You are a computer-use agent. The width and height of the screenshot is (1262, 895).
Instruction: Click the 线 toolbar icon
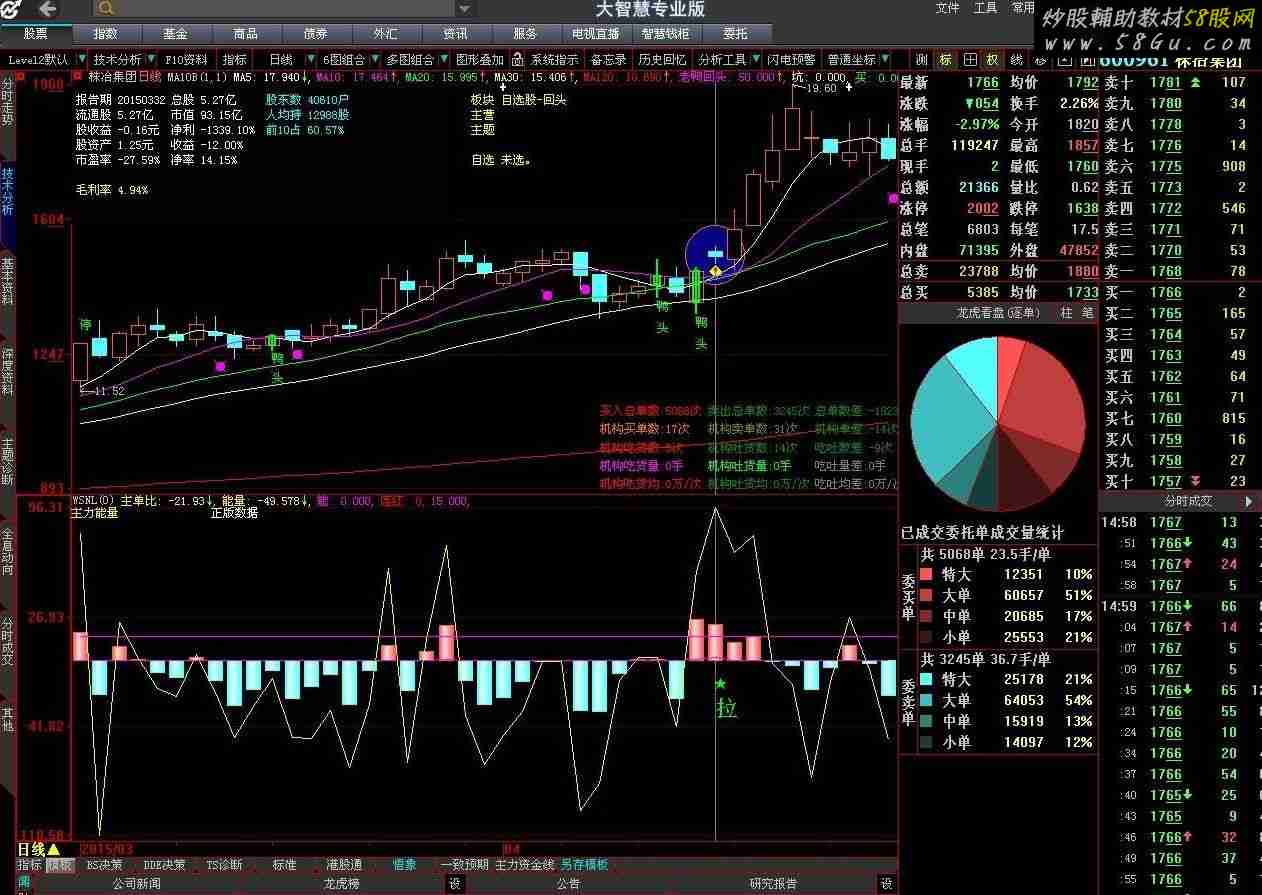pyautogui.click(x=1016, y=60)
